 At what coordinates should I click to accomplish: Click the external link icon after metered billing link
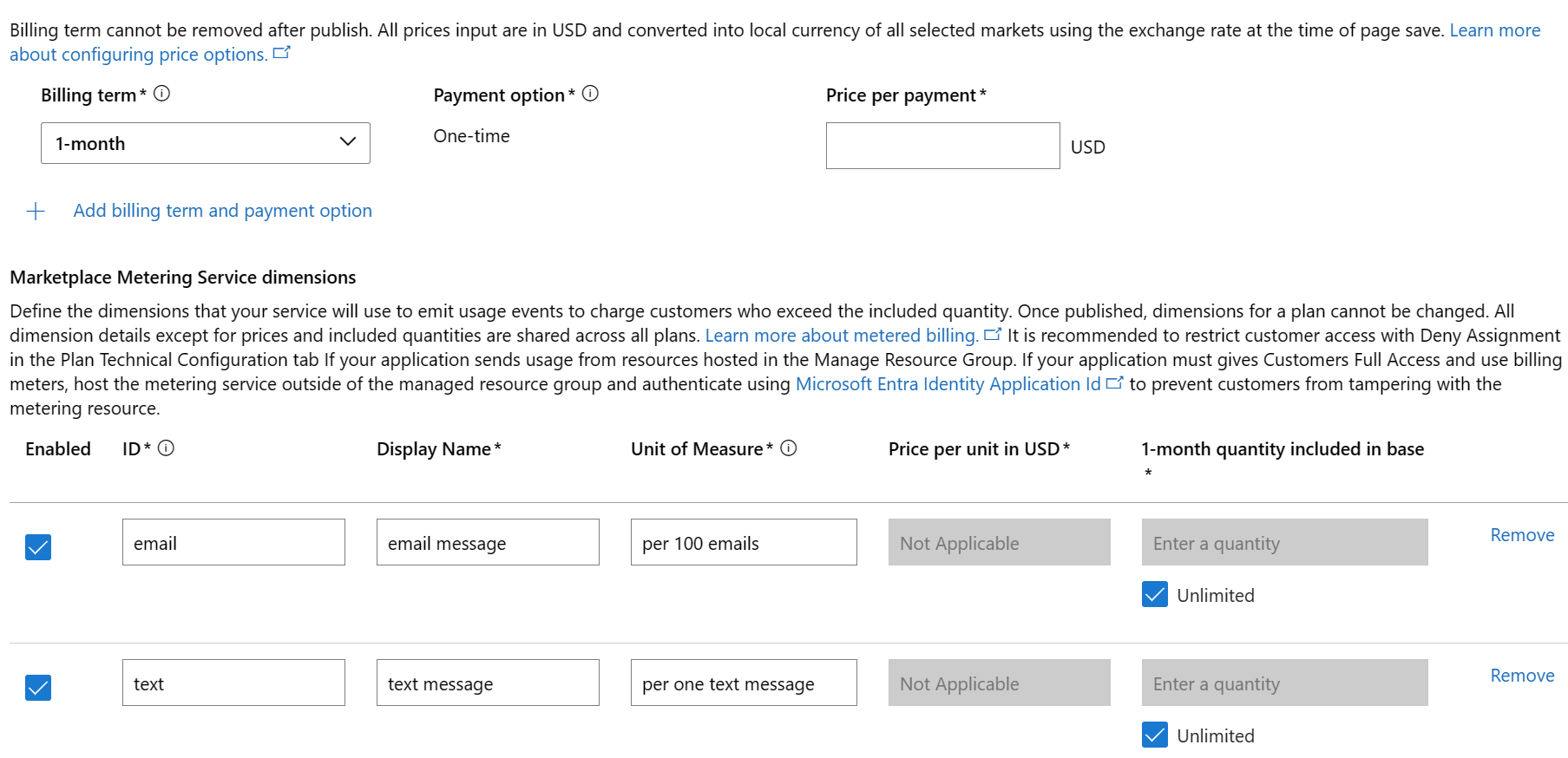(993, 334)
